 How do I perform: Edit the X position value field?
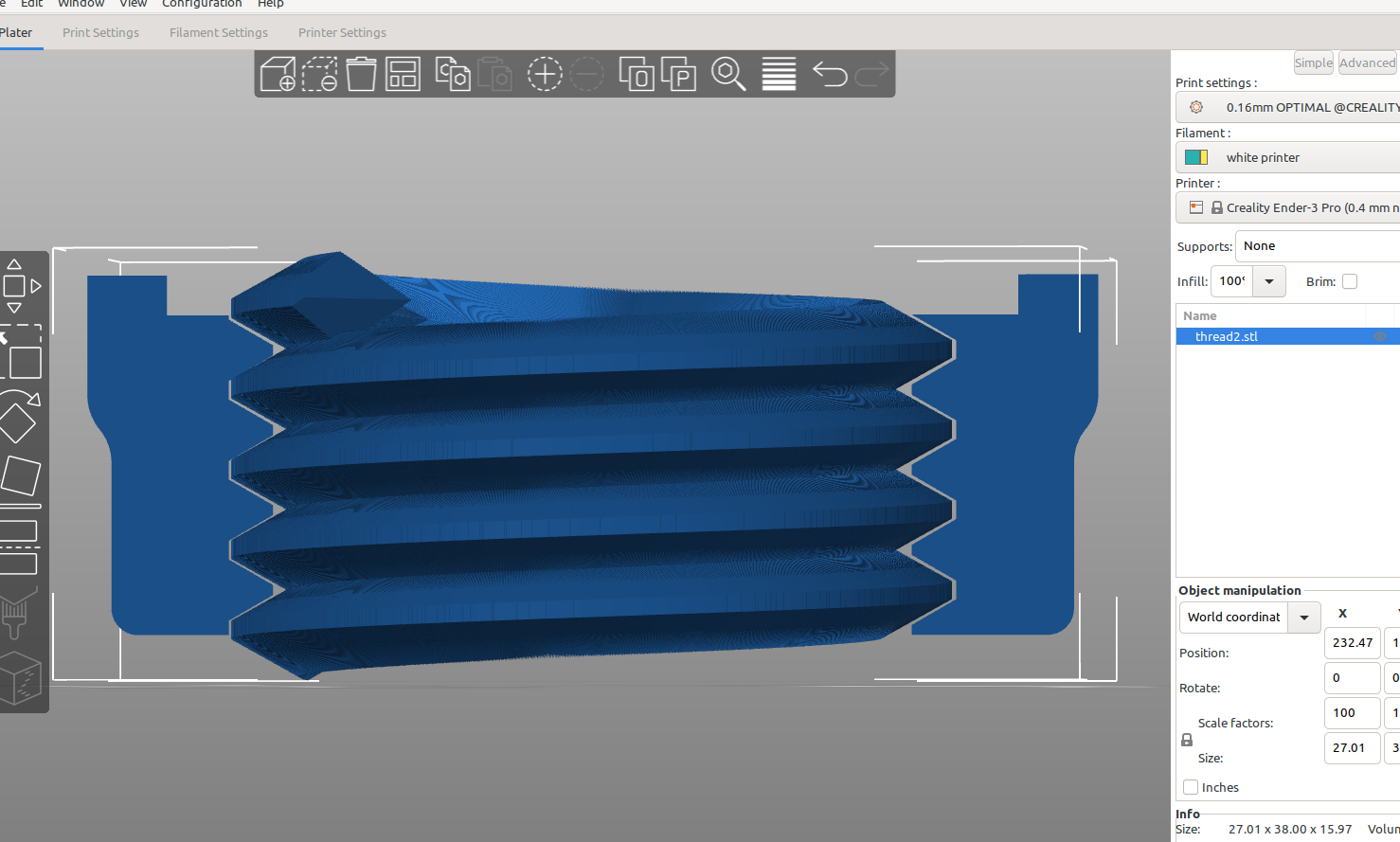click(x=1352, y=643)
